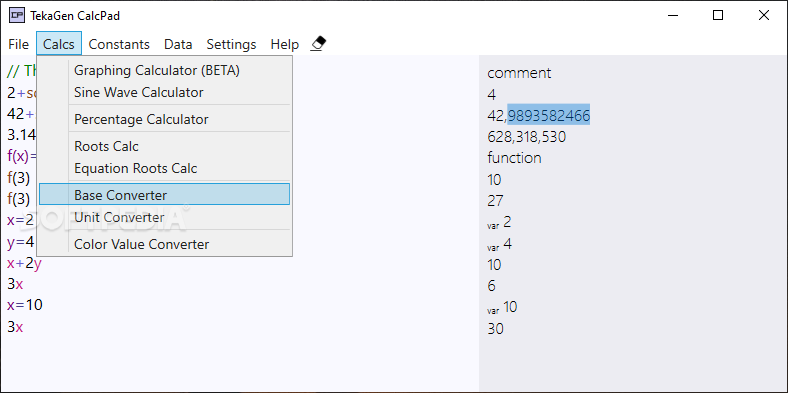Click the editor line x=10
Viewport: 788px width, 393px height.
pos(25,305)
